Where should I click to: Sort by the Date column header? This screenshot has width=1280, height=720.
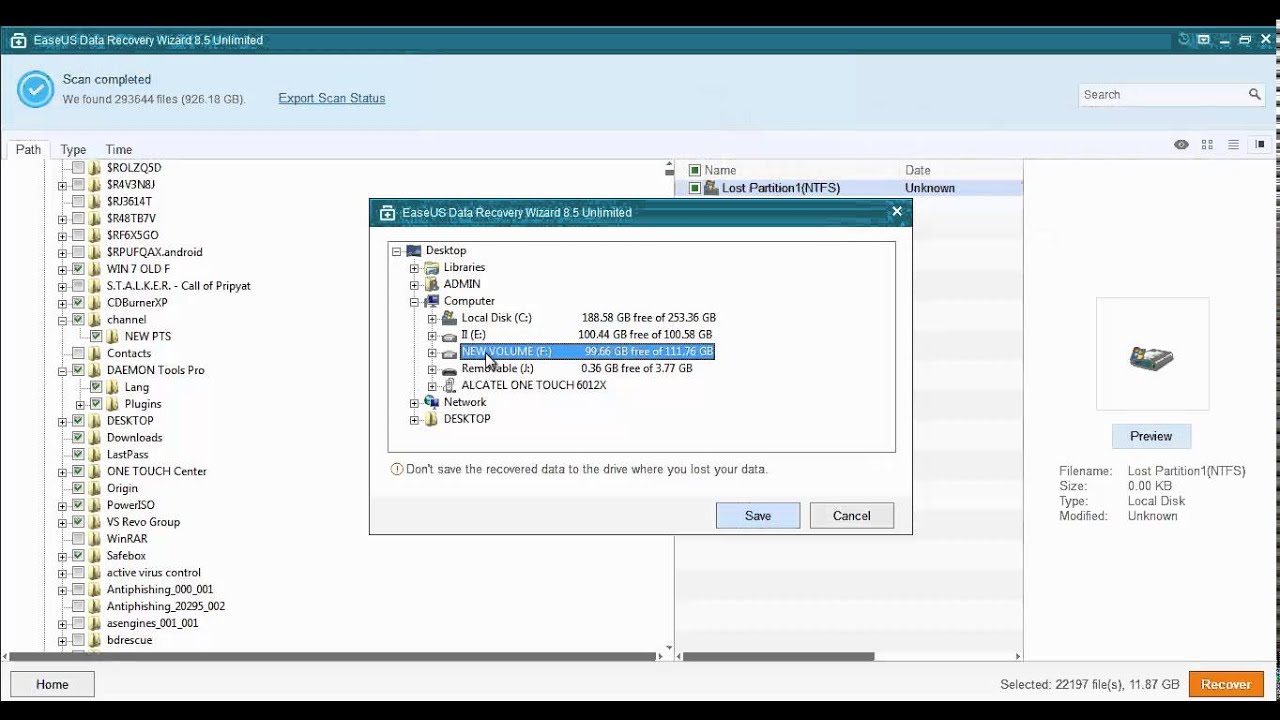(x=918, y=170)
